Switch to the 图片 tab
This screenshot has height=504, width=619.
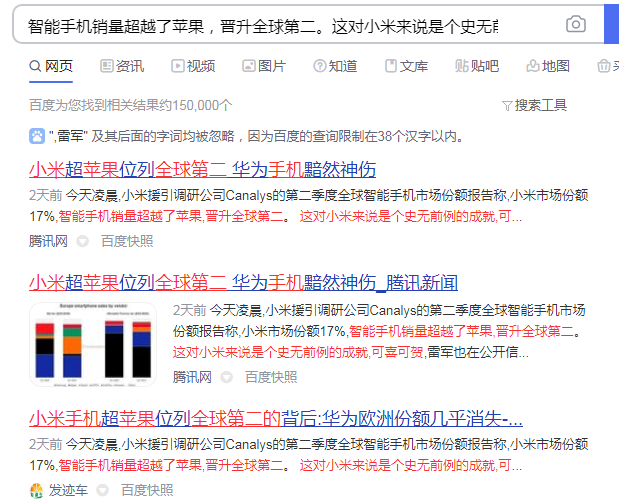(264, 66)
